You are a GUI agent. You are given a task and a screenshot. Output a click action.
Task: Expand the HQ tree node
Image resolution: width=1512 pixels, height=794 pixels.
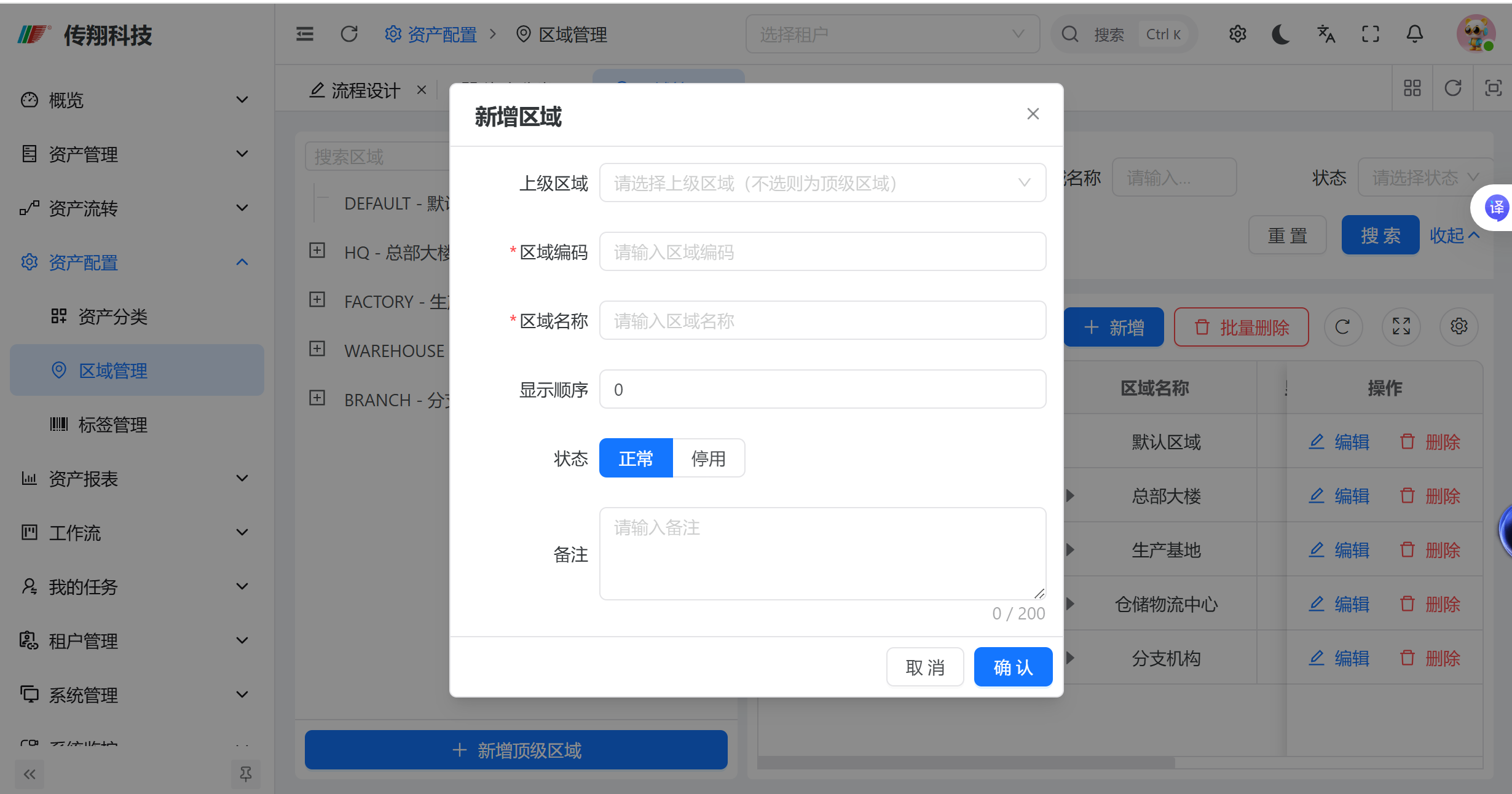(317, 251)
